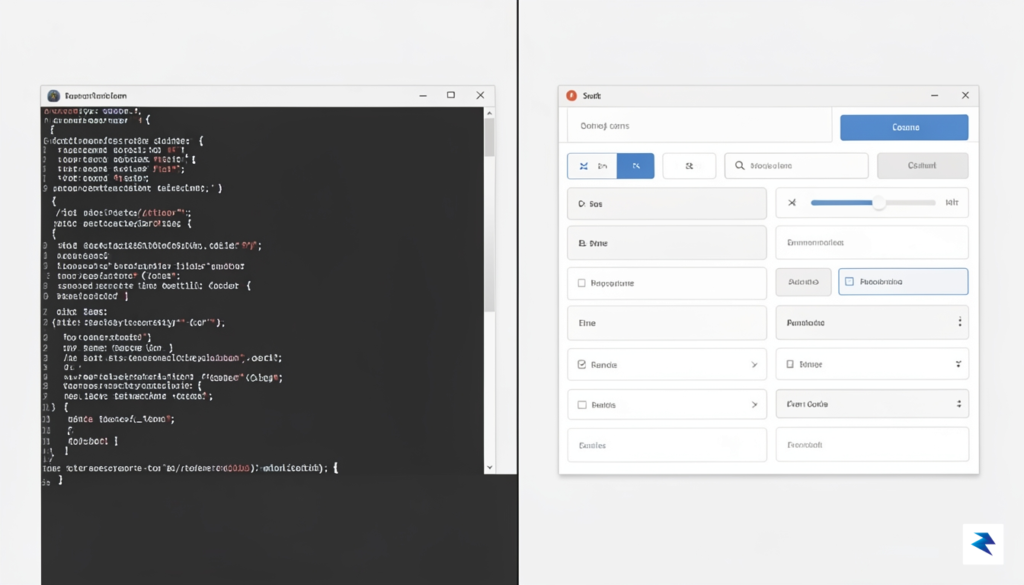Click the value label at the slider's end

[x=952, y=202]
